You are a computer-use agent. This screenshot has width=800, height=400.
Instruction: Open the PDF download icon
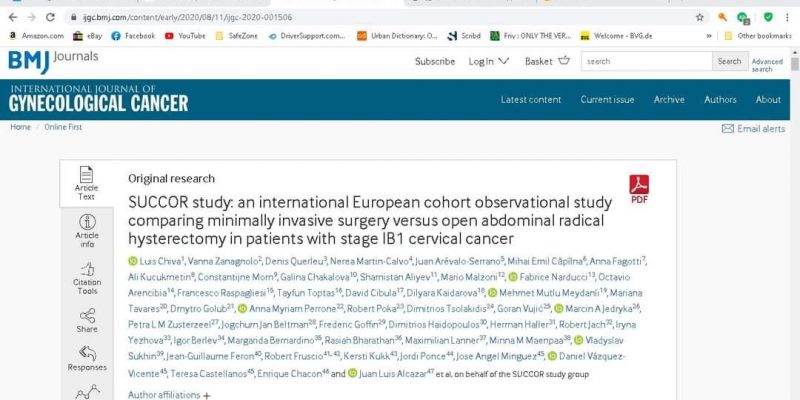[x=638, y=188]
